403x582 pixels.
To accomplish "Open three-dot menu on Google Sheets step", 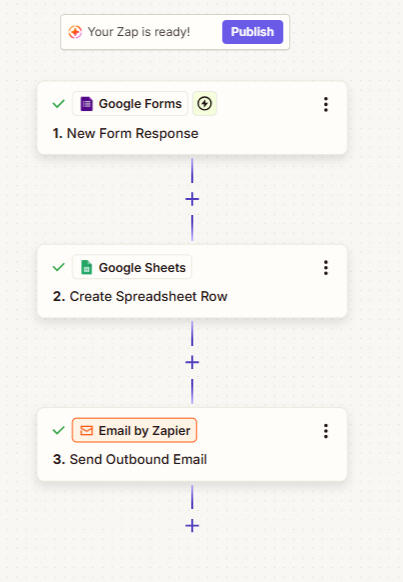I will tap(326, 267).
